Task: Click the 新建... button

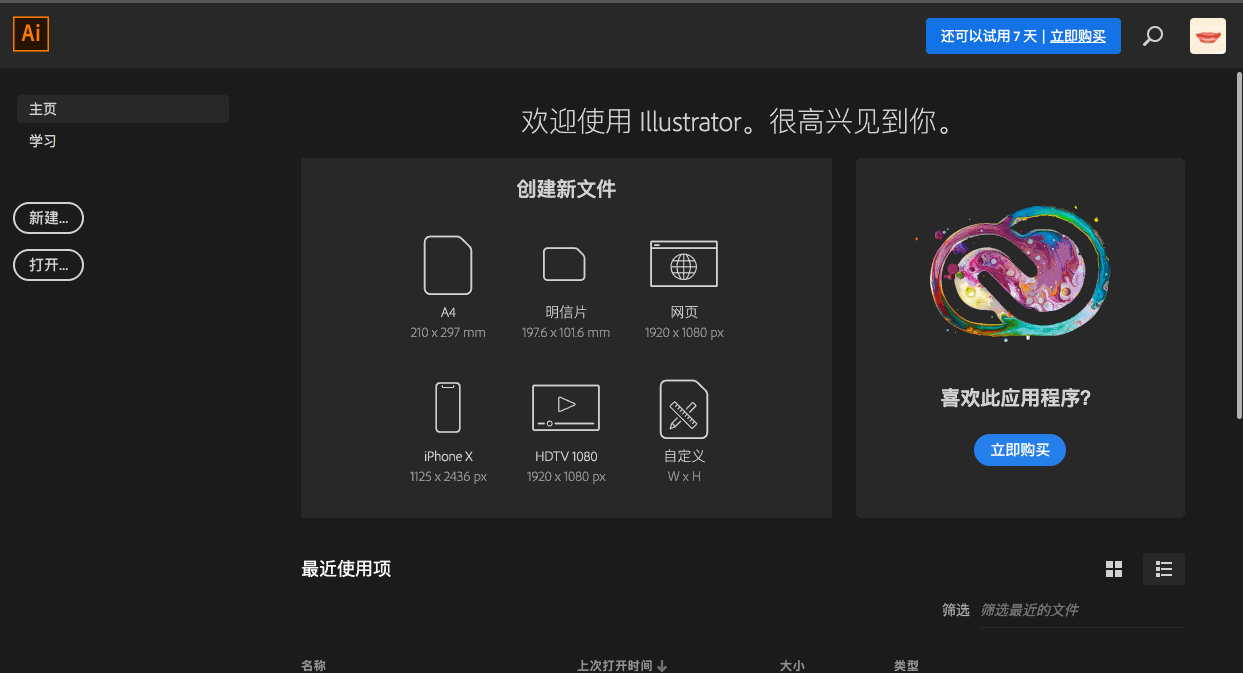Action: 48,218
